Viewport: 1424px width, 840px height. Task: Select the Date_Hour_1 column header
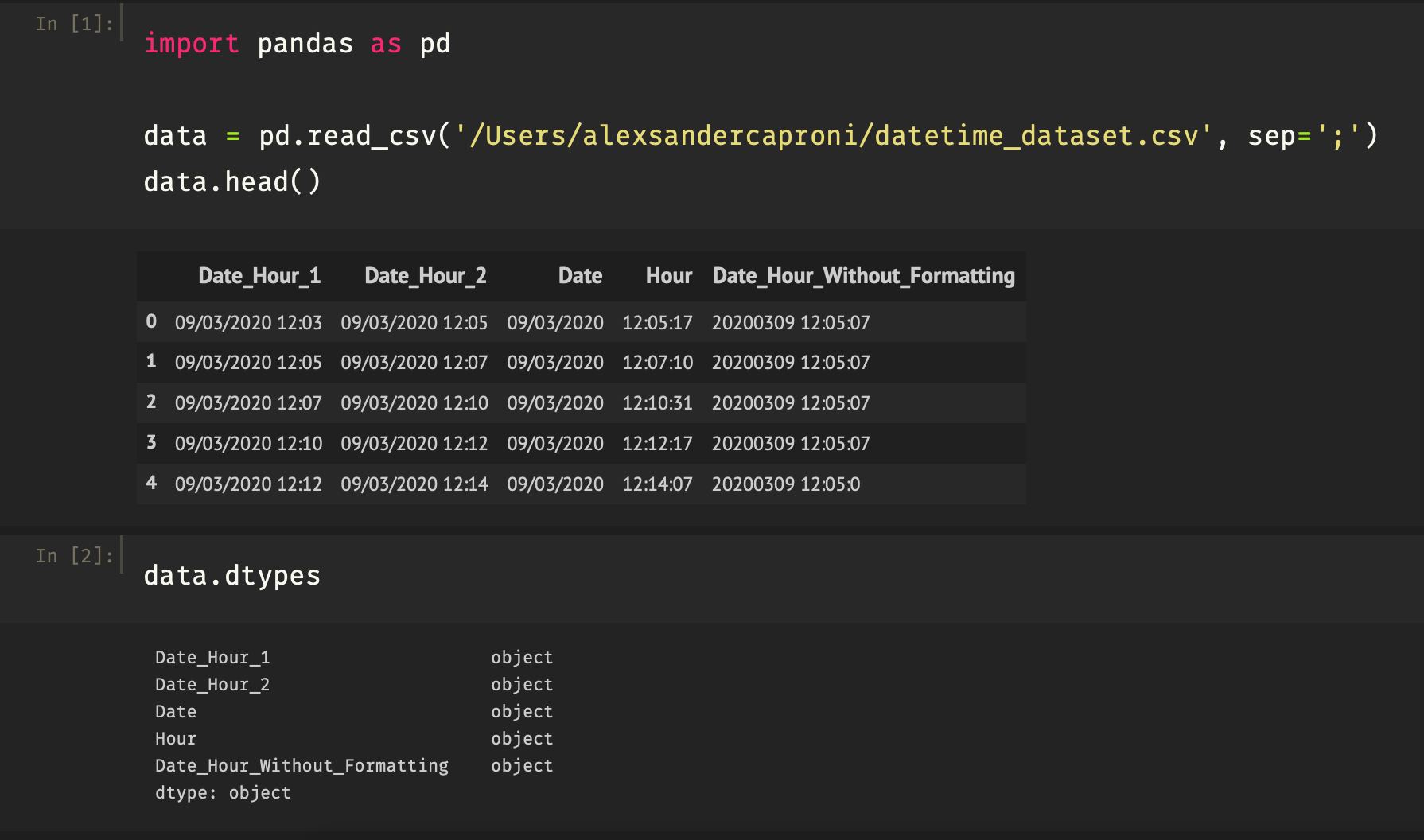pos(259,276)
